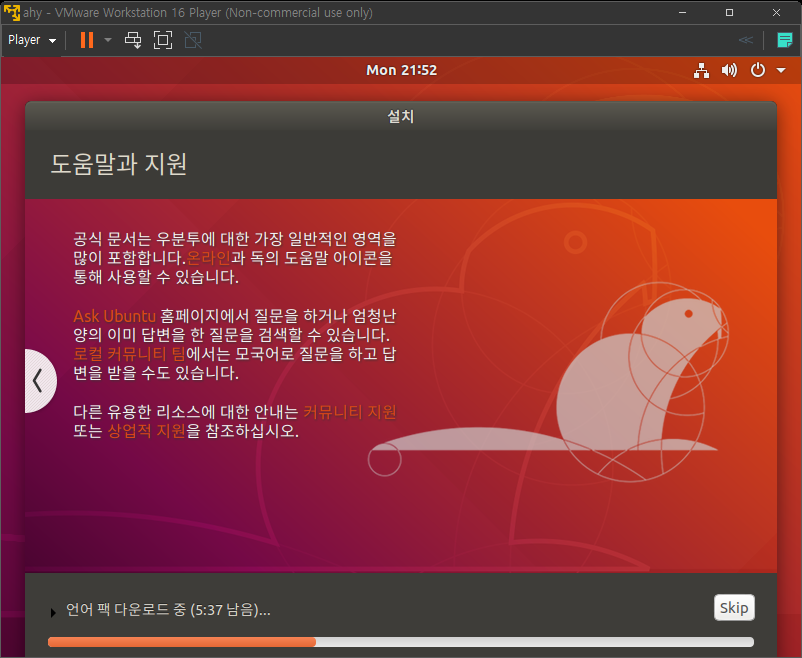Open the Ubuntu network status icon
Image resolution: width=802 pixels, height=658 pixels.
point(701,70)
